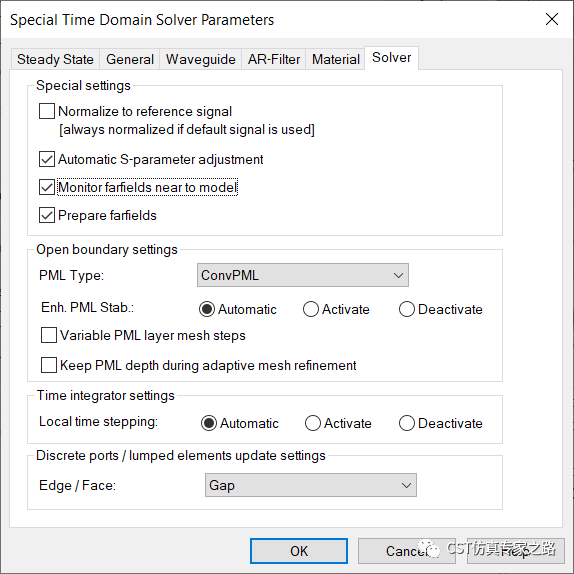Open the Material tab
Screen dimensions: 574x574
[x=335, y=59]
